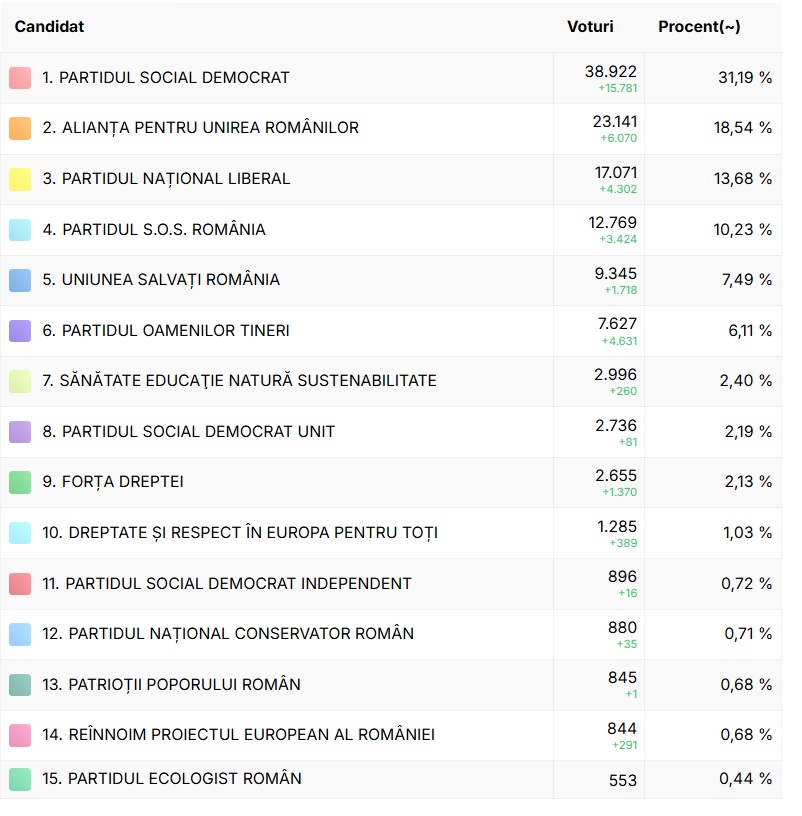Image resolution: width=802 pixels, height=816 pixels.
Task: Select the percentage 18,54 %
Action: click(743, 128)
